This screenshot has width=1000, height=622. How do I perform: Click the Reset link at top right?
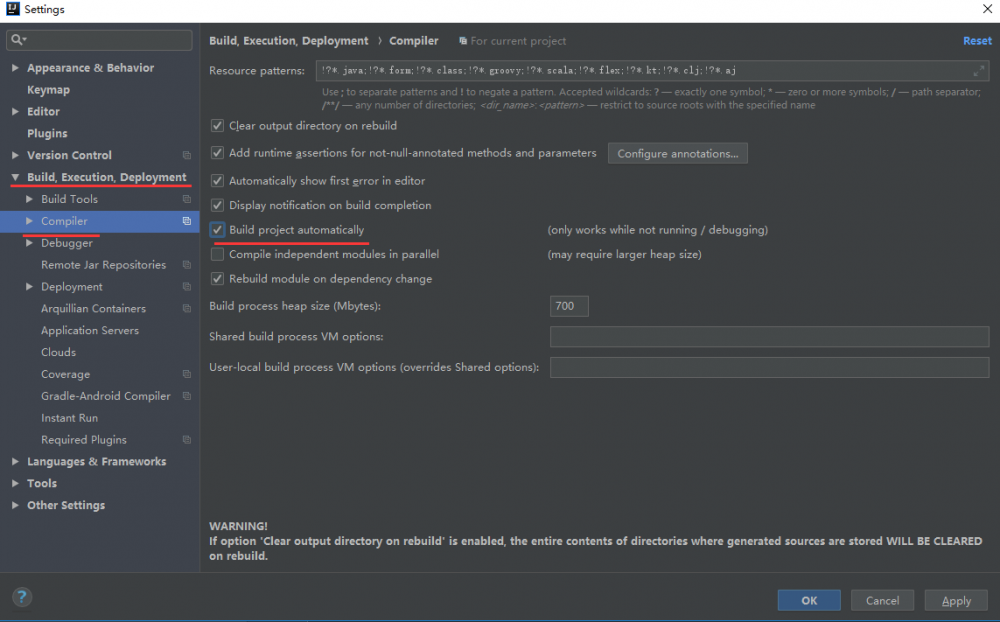pyautogui.click(x=977, y=40)
